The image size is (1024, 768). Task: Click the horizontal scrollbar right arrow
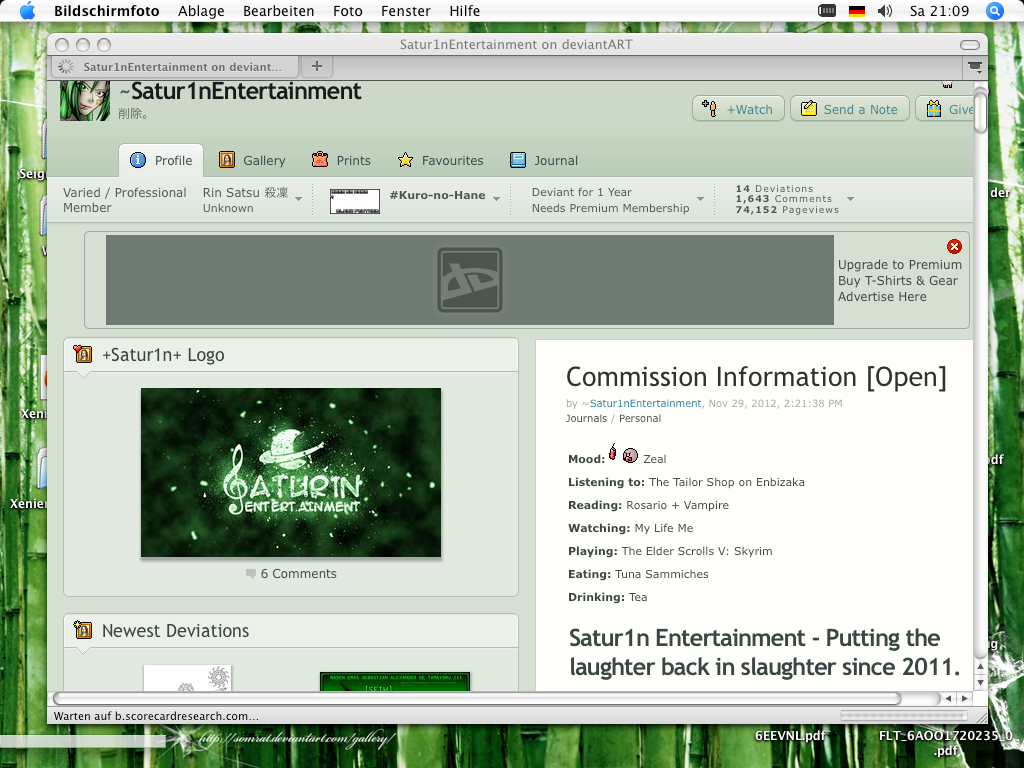pos(965,698)
